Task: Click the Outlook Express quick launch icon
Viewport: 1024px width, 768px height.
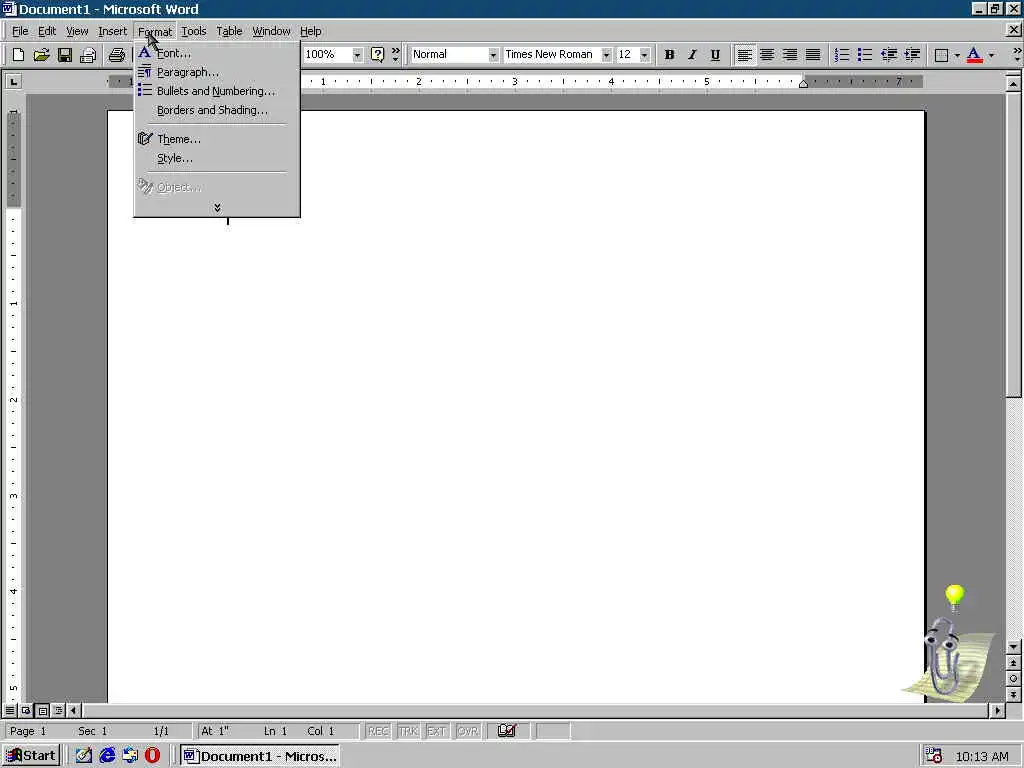Action: tap(130, 756)
